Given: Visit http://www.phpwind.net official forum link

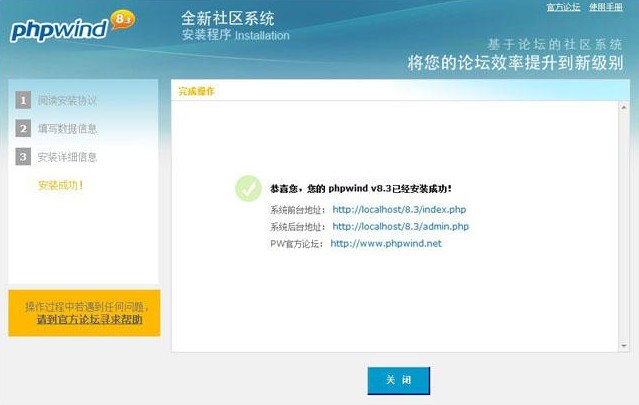Looking at the screenshot, I should (386, 244).
